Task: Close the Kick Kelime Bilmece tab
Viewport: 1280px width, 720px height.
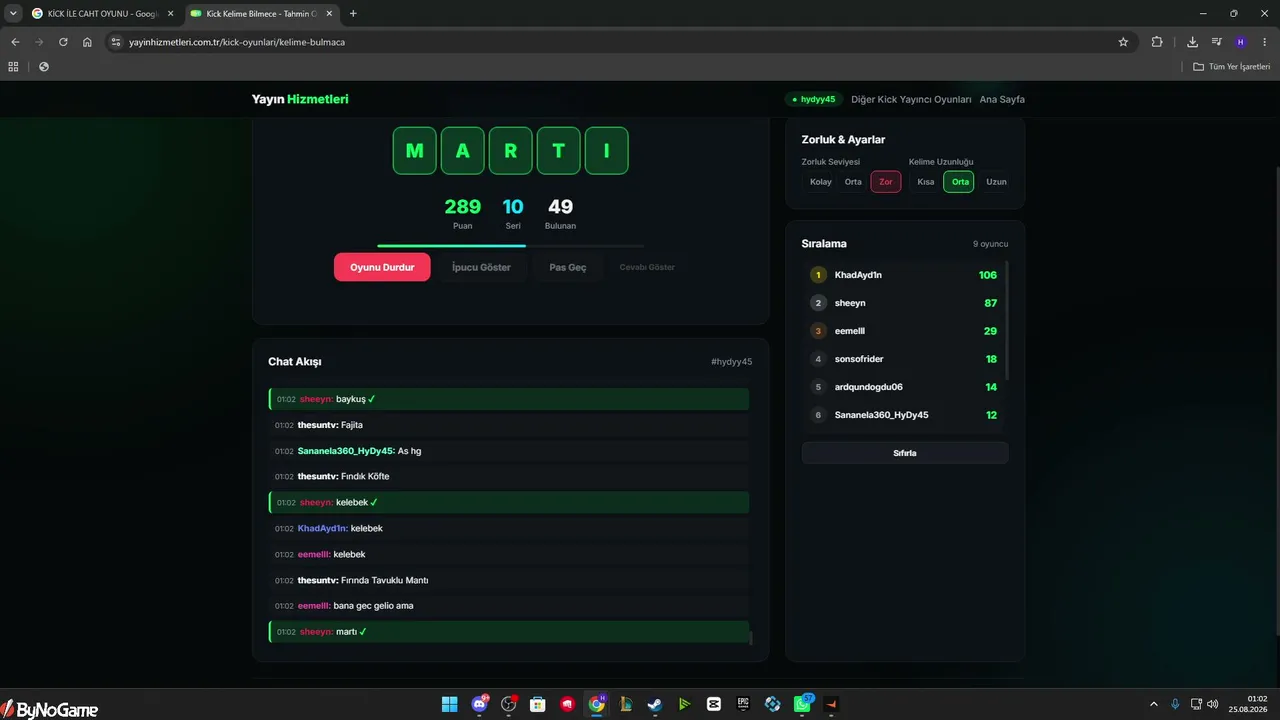Action: [329, 14]
